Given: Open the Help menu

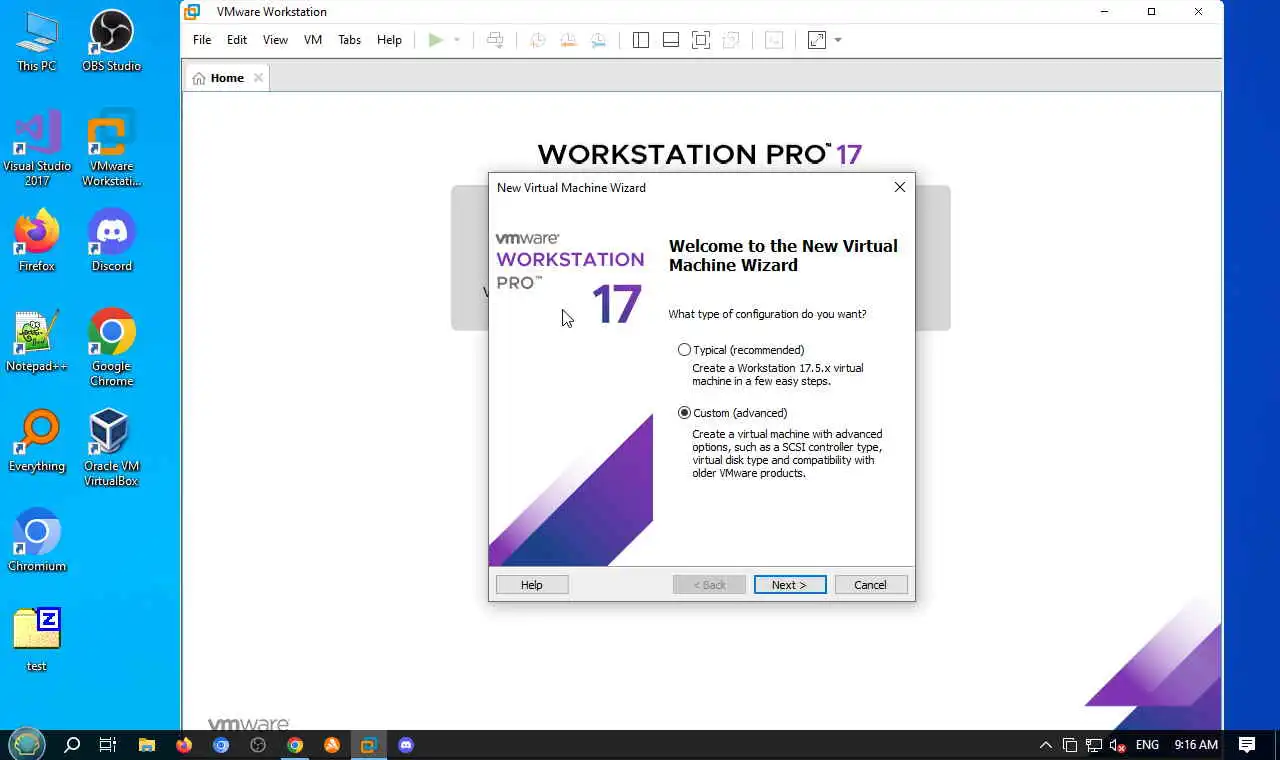Looking at the screenshot, I should (389, 40).
